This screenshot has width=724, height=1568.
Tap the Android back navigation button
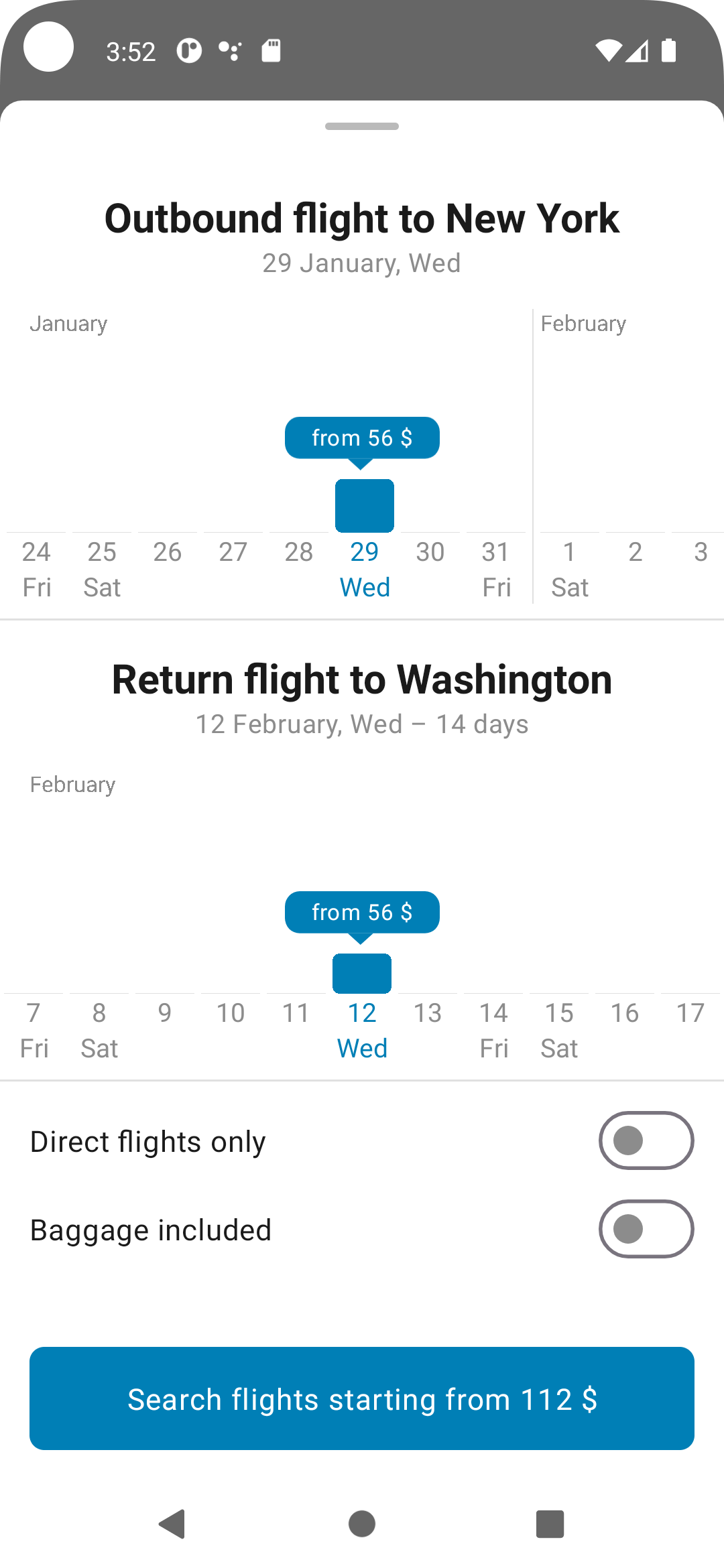coord(172,1524)
